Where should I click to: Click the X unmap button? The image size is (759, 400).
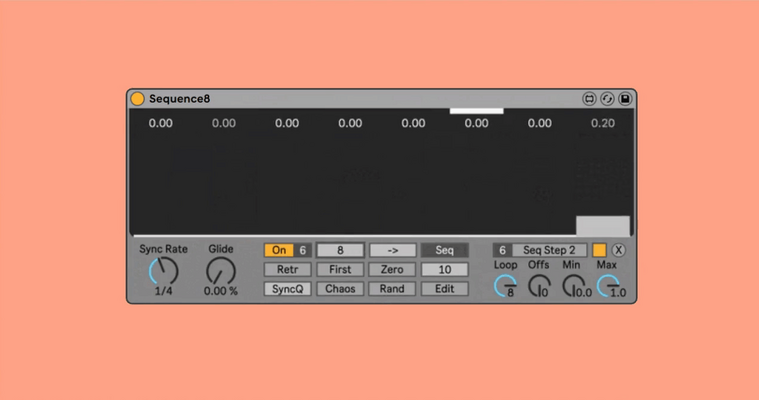click(618, 250)
